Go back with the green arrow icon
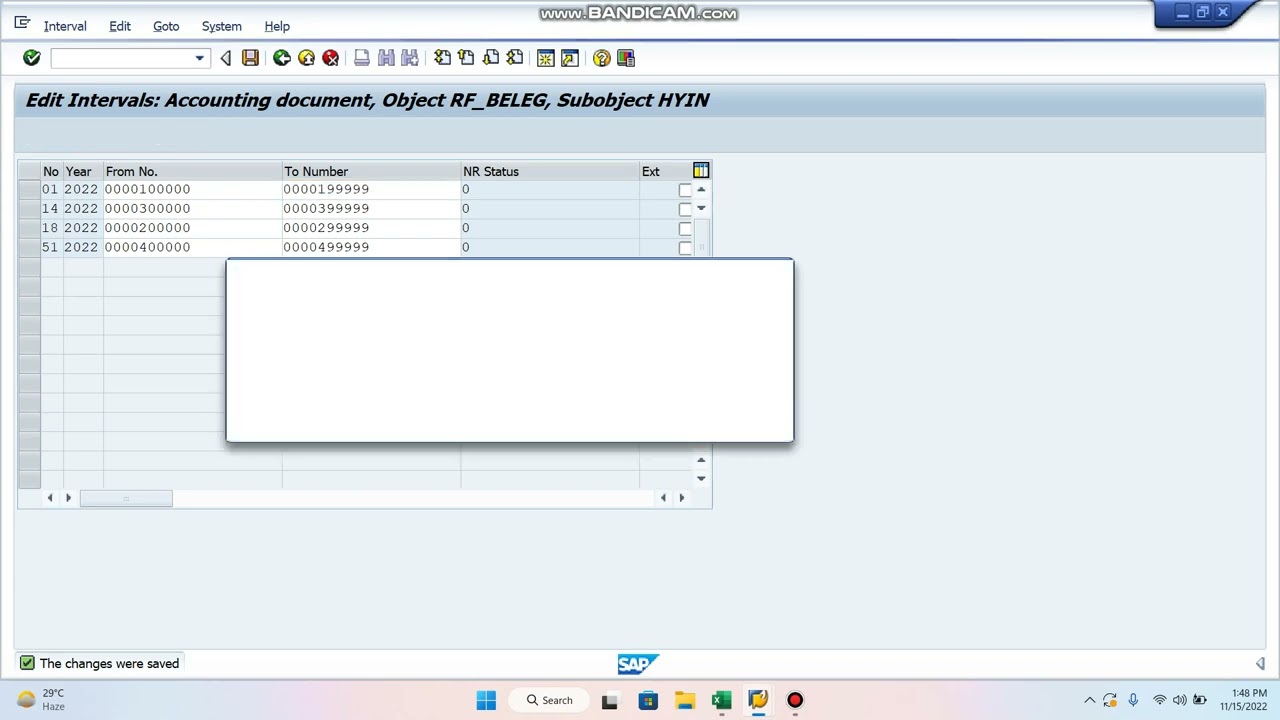Viewport: 1280px width, 720px height. click(282, 58)
